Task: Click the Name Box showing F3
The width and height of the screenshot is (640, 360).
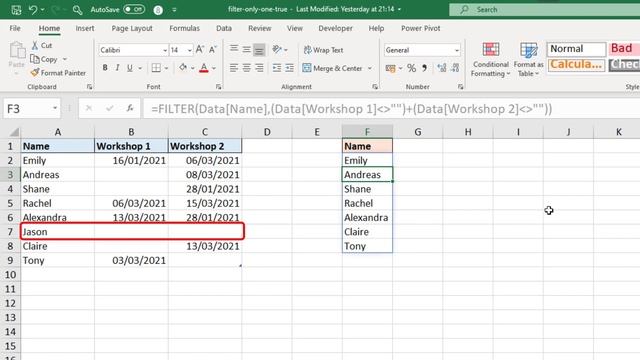Action: tap(32, 109)
